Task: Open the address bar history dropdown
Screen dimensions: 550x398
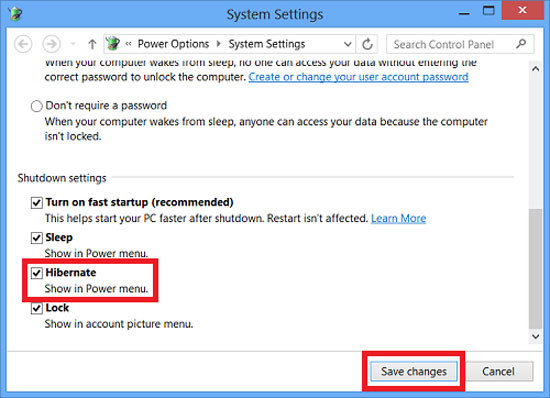Action: (347, 44)
